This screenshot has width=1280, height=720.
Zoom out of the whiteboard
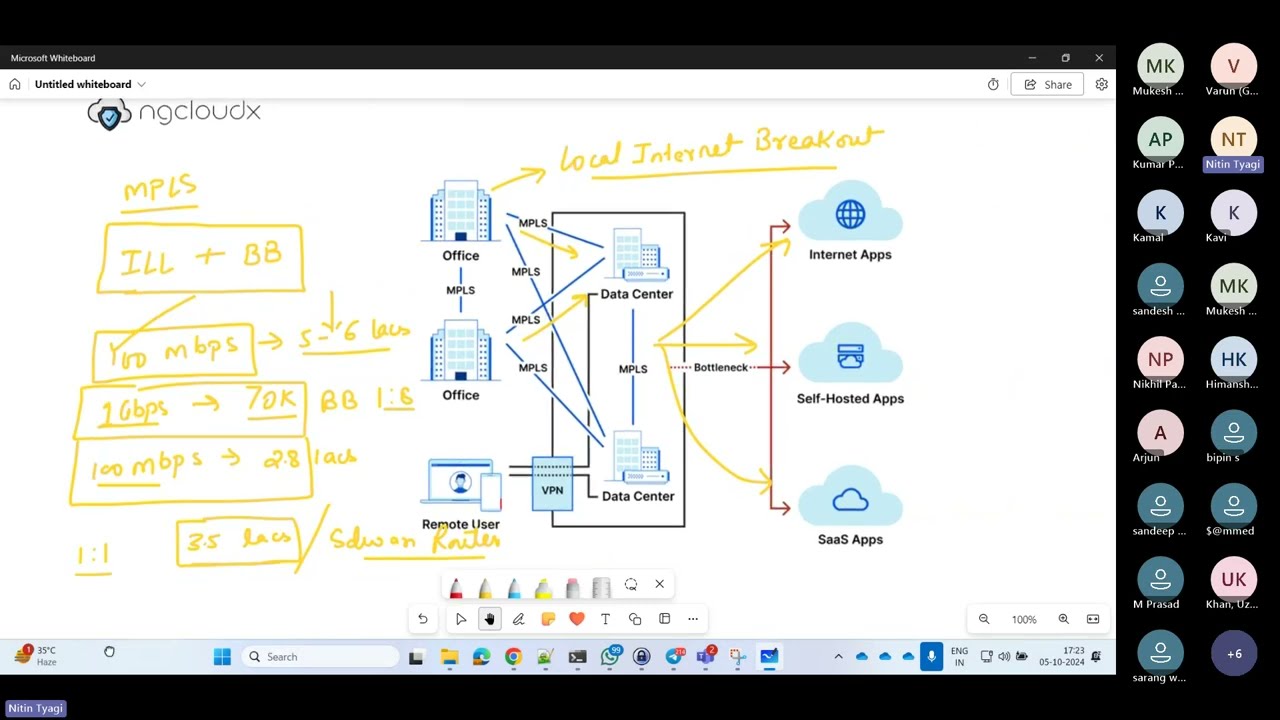[x=984, y=619]
